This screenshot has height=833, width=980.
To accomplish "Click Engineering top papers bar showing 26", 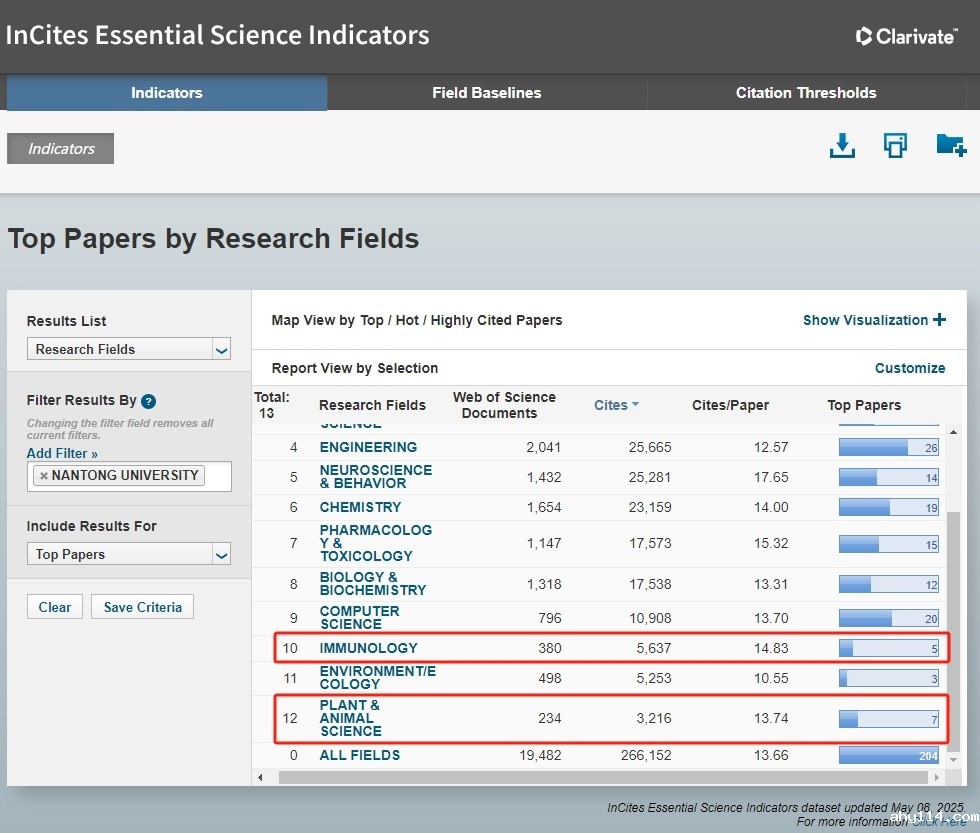I will 889,447.
